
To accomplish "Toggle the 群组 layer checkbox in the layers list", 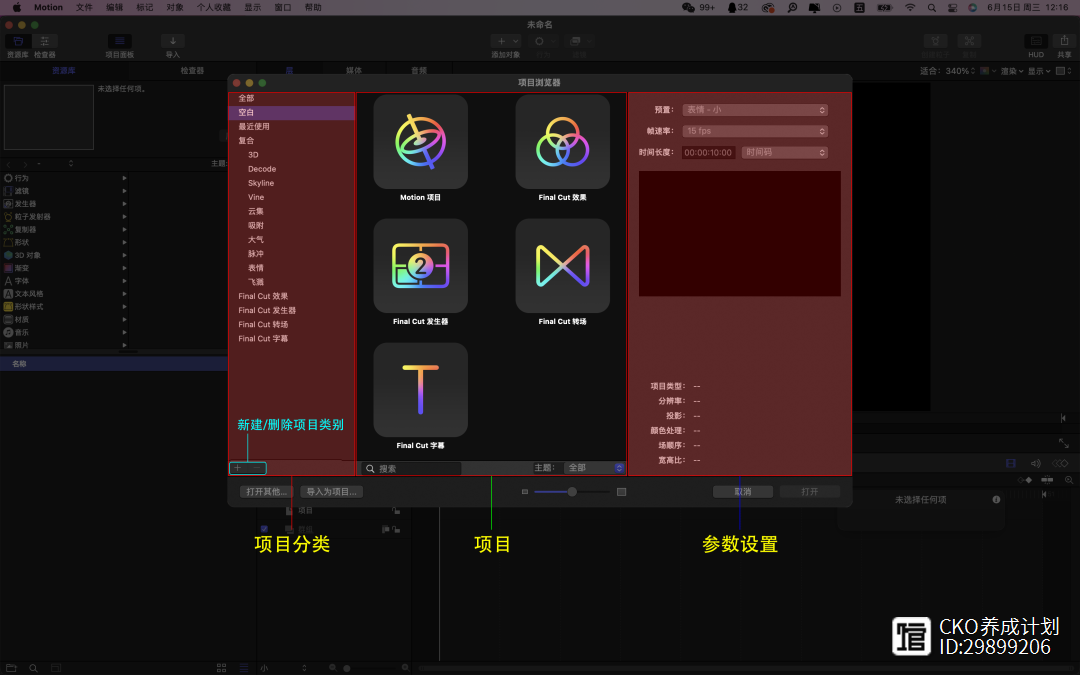I will pos(264,529).
